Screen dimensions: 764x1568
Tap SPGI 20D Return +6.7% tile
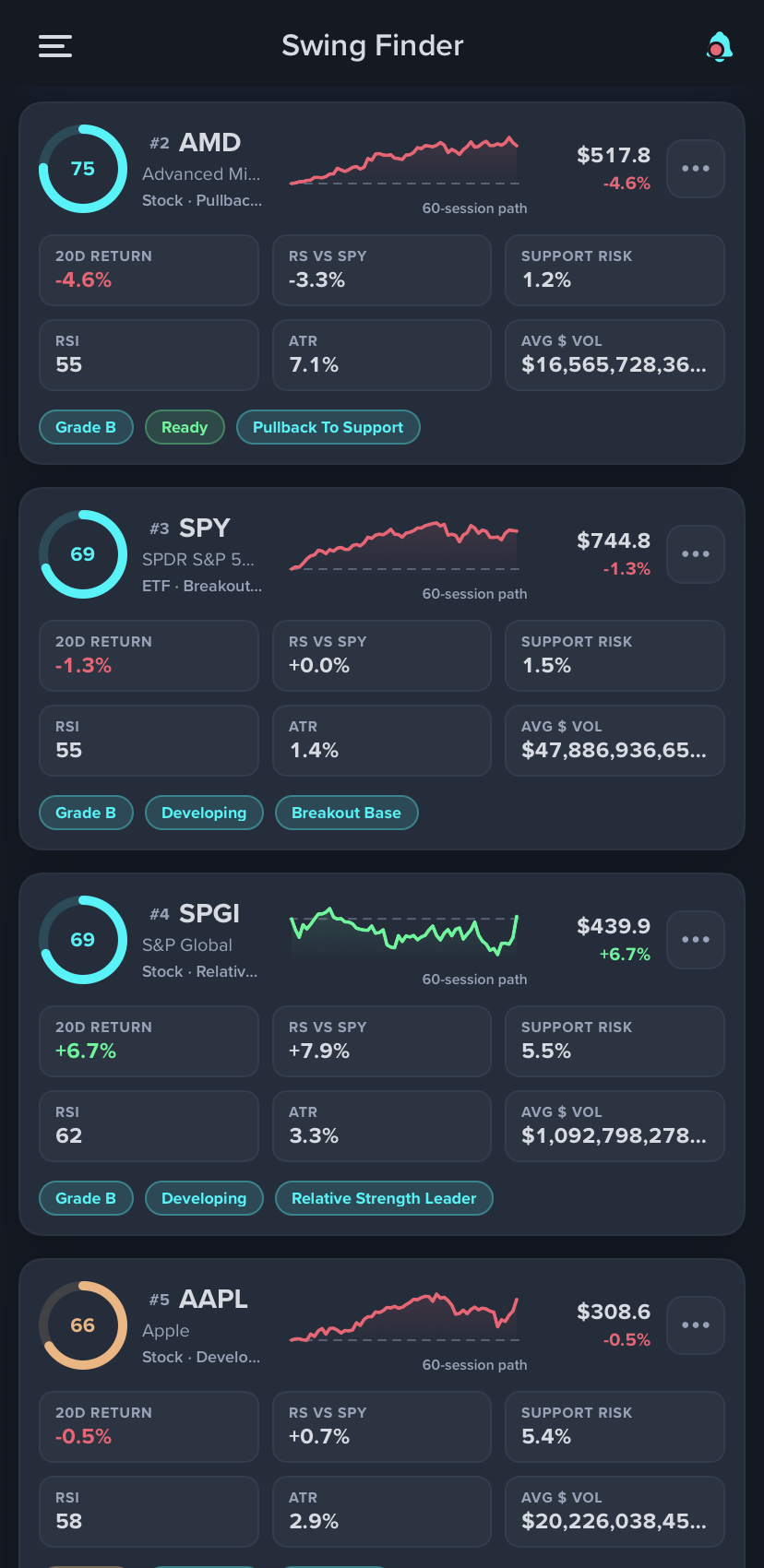[149, 1041]
